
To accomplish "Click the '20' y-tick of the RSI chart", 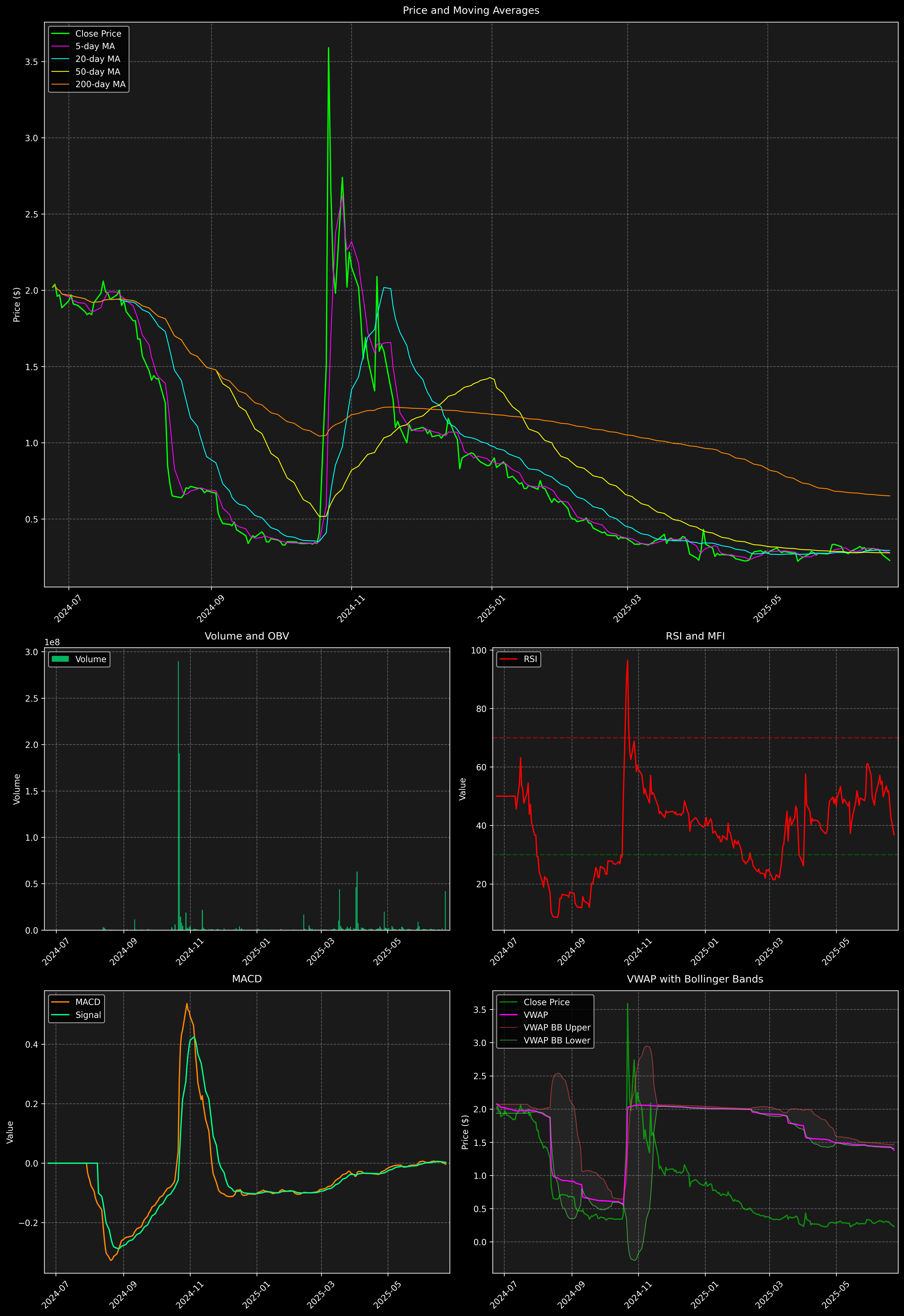I will coord(482,884).
